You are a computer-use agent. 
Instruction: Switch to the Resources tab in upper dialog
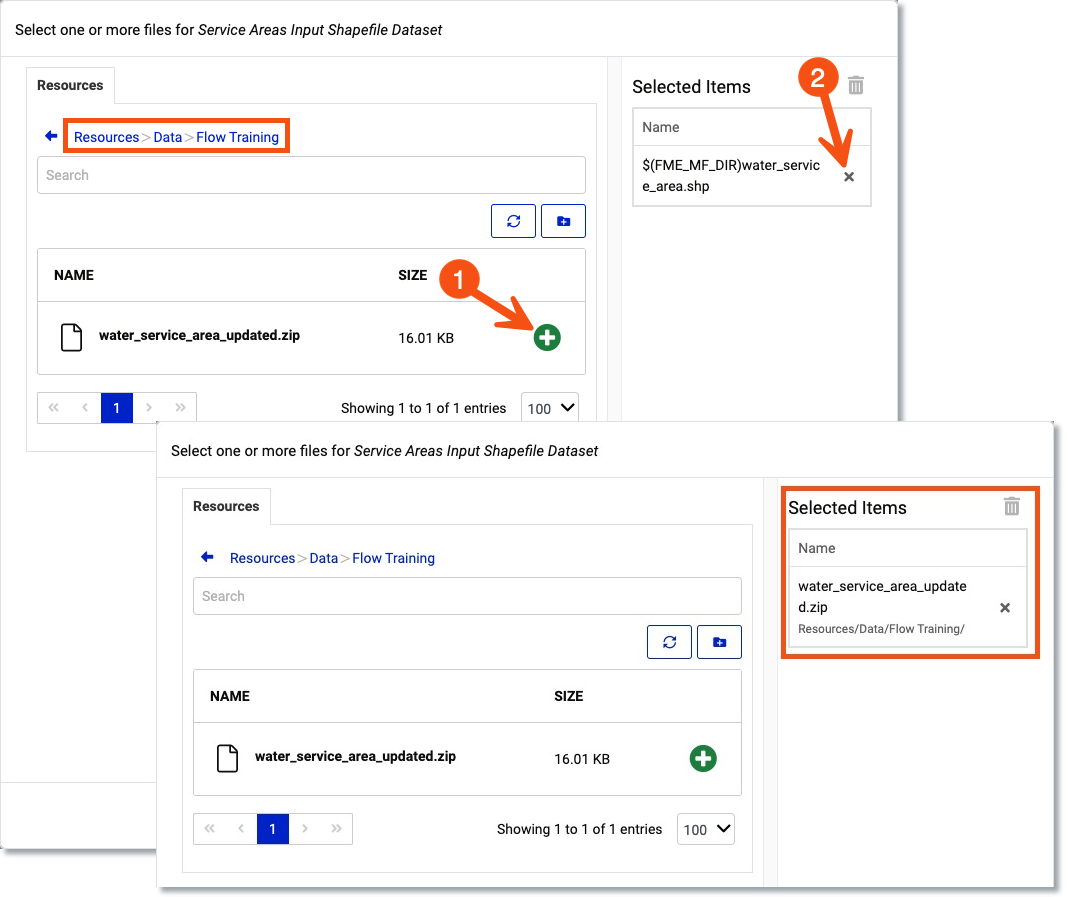tap(70, 85)
